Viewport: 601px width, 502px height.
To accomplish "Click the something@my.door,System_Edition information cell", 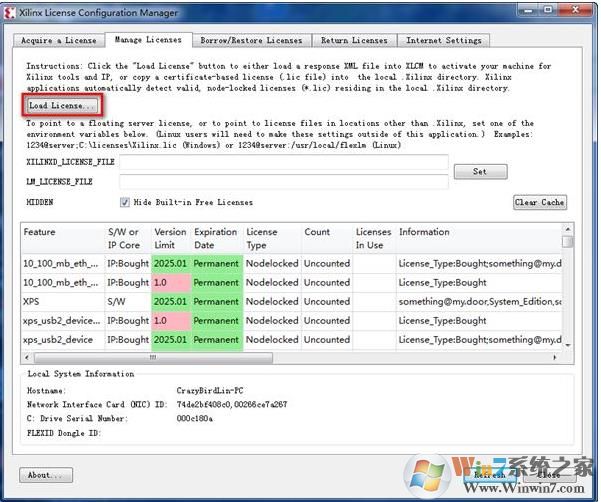I will tap(479, 302).
